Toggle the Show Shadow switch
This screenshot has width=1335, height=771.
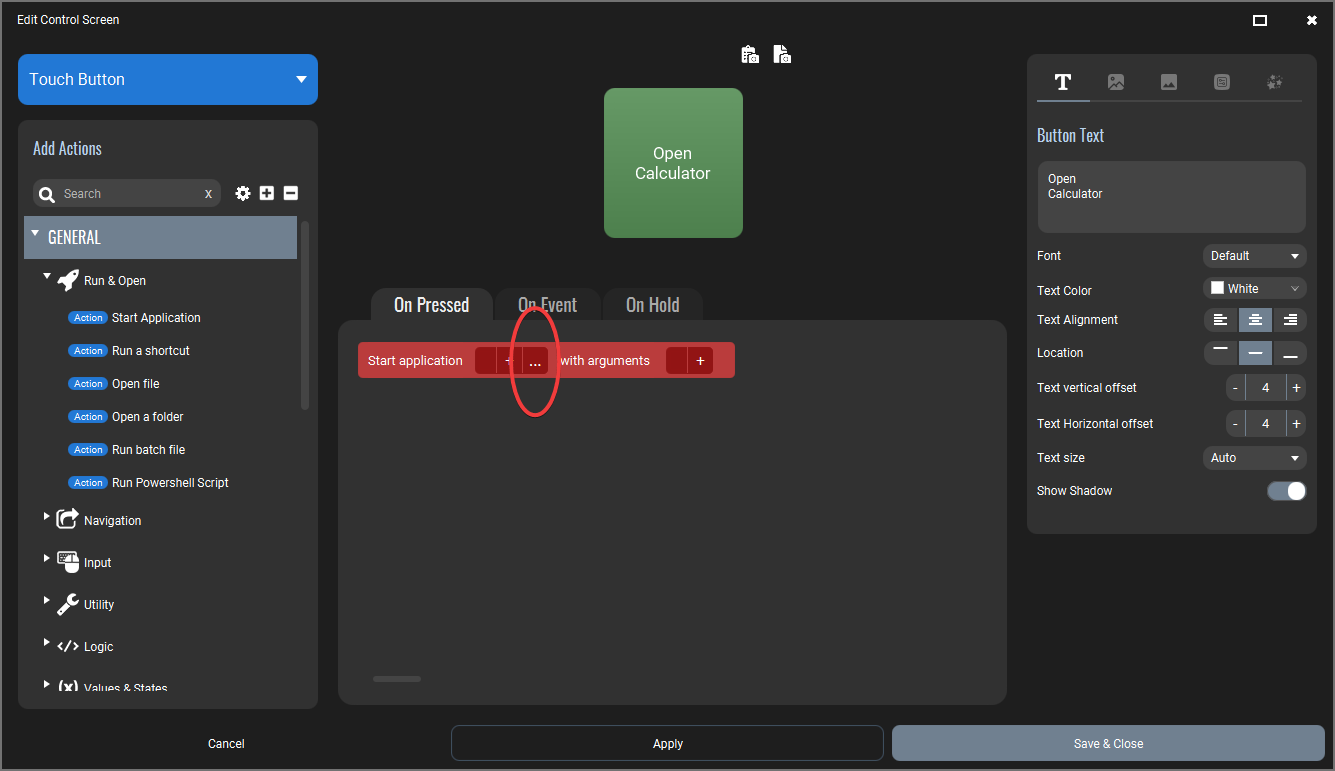pyautogui.click(x=1286, y=491)
